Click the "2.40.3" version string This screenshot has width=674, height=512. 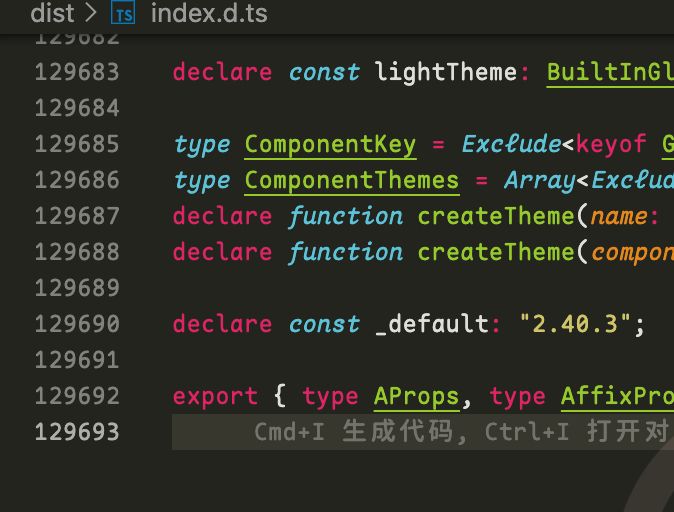pyautogui.click(x=575, y=324)
